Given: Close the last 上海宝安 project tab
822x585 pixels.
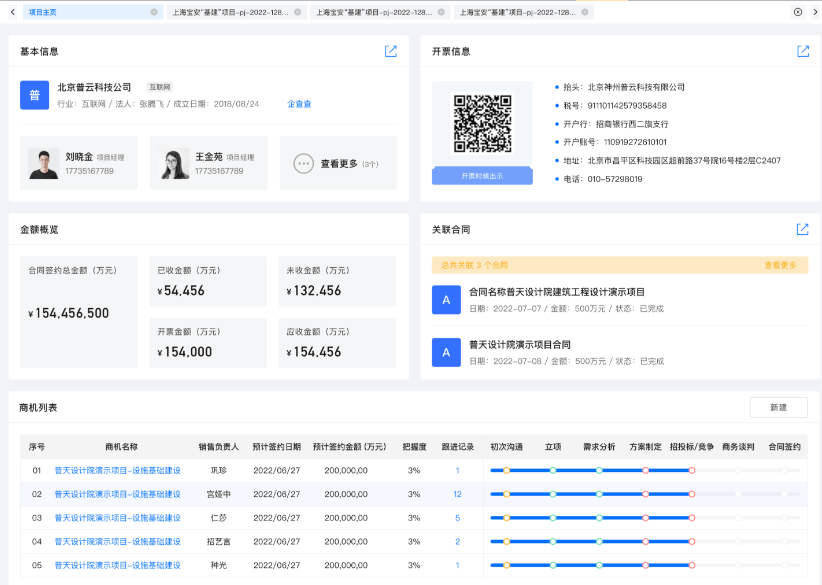Looking at the screenshot, I should (585, 12).
